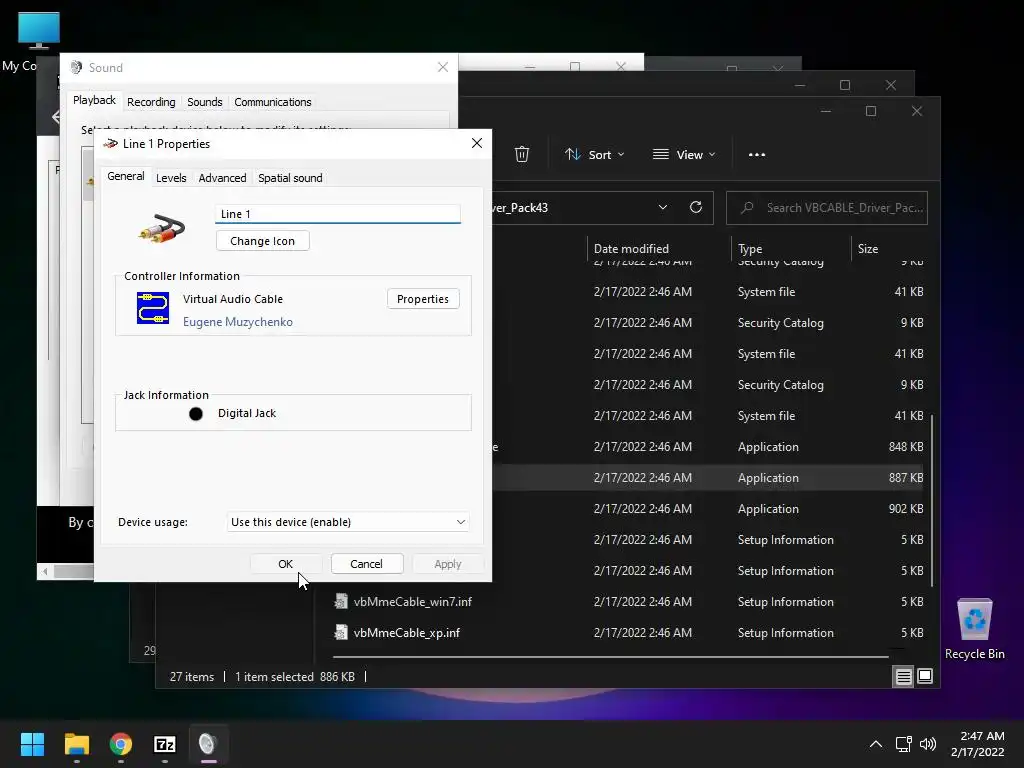Refresh the Explorer address bar
1024x768 pixels.
click(696, 207)
